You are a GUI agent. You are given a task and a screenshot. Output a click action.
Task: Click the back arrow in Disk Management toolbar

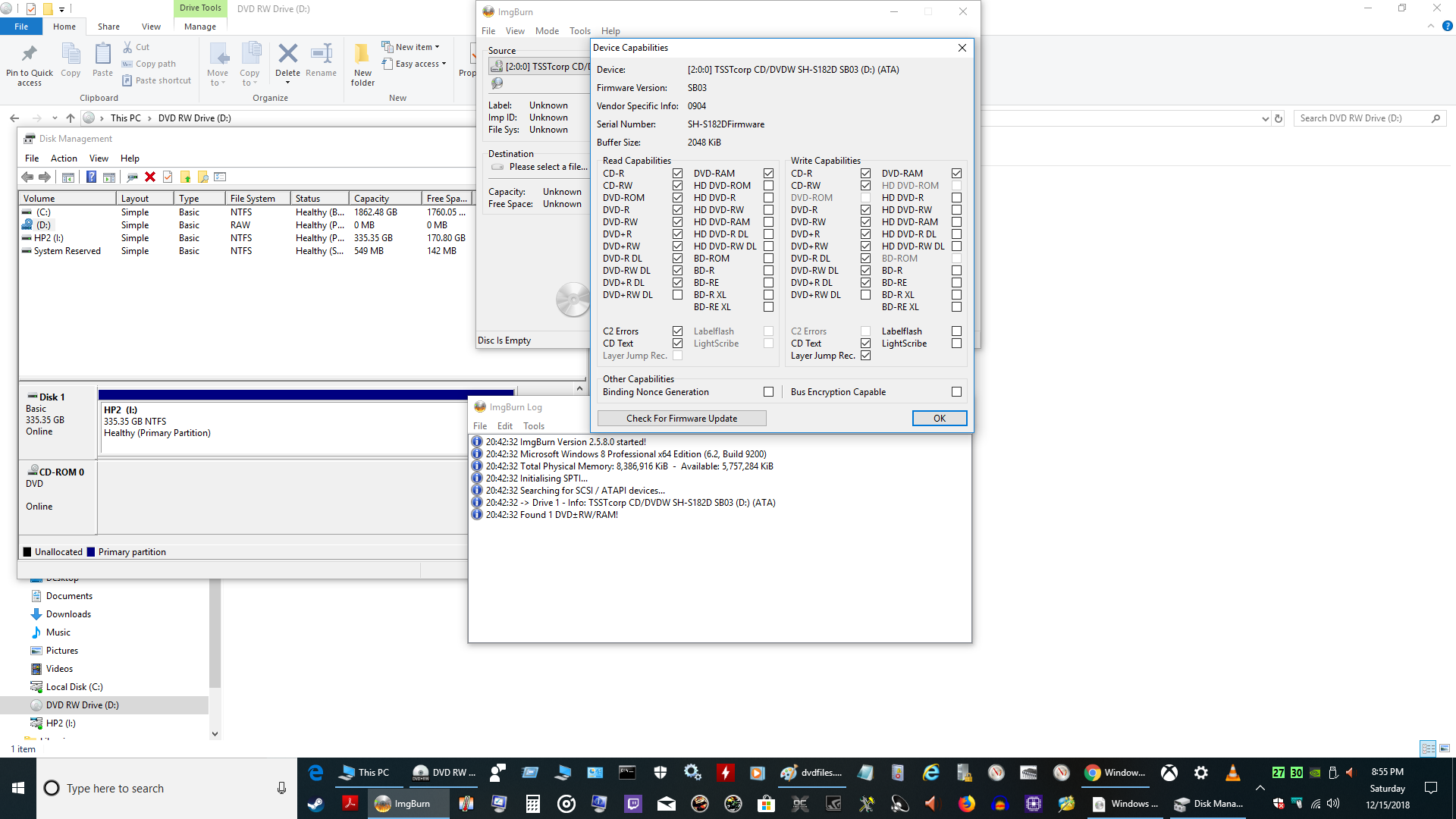[x=27, y=177]
